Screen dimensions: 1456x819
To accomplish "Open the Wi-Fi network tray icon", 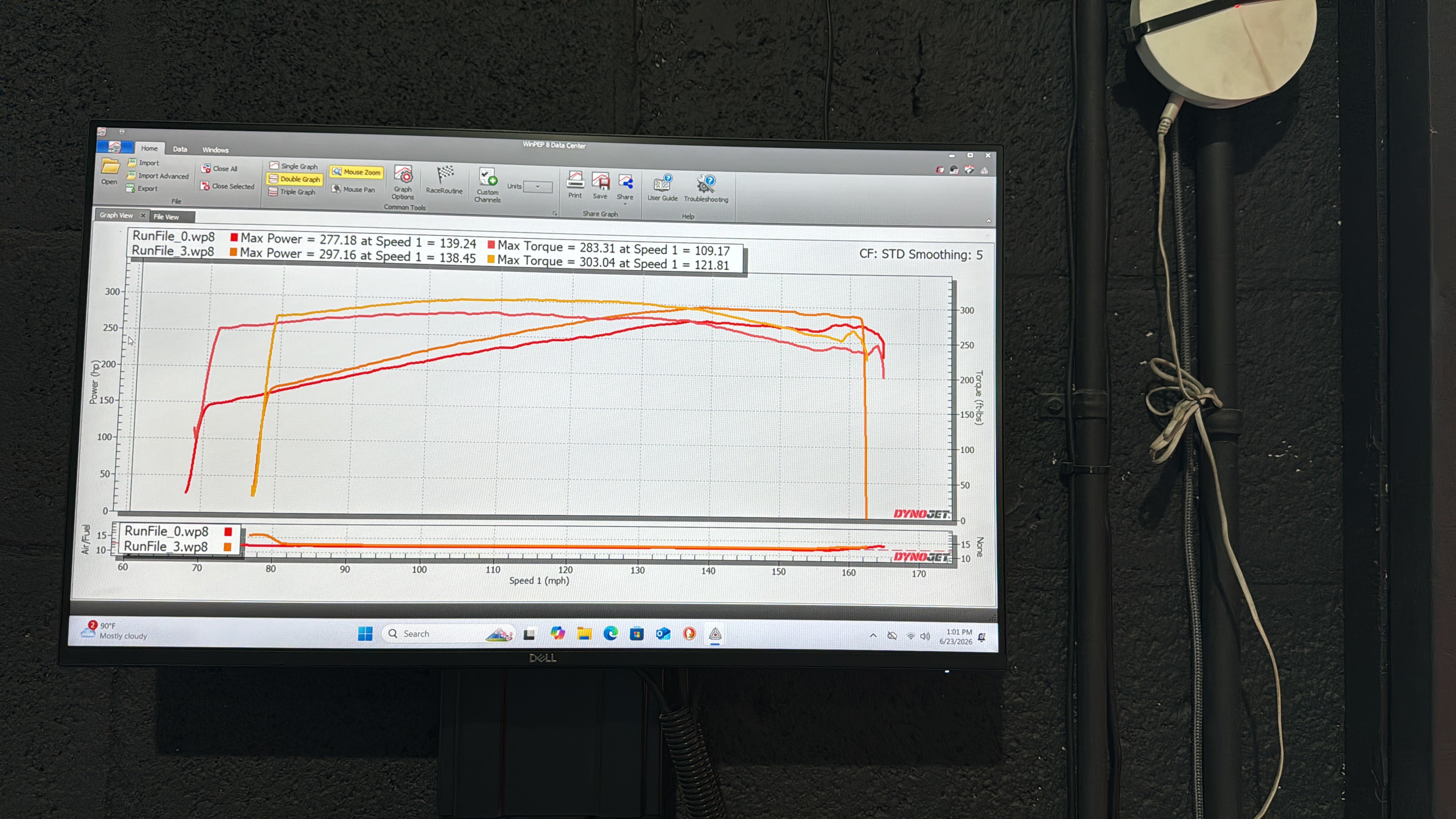I will click(910, 637).
